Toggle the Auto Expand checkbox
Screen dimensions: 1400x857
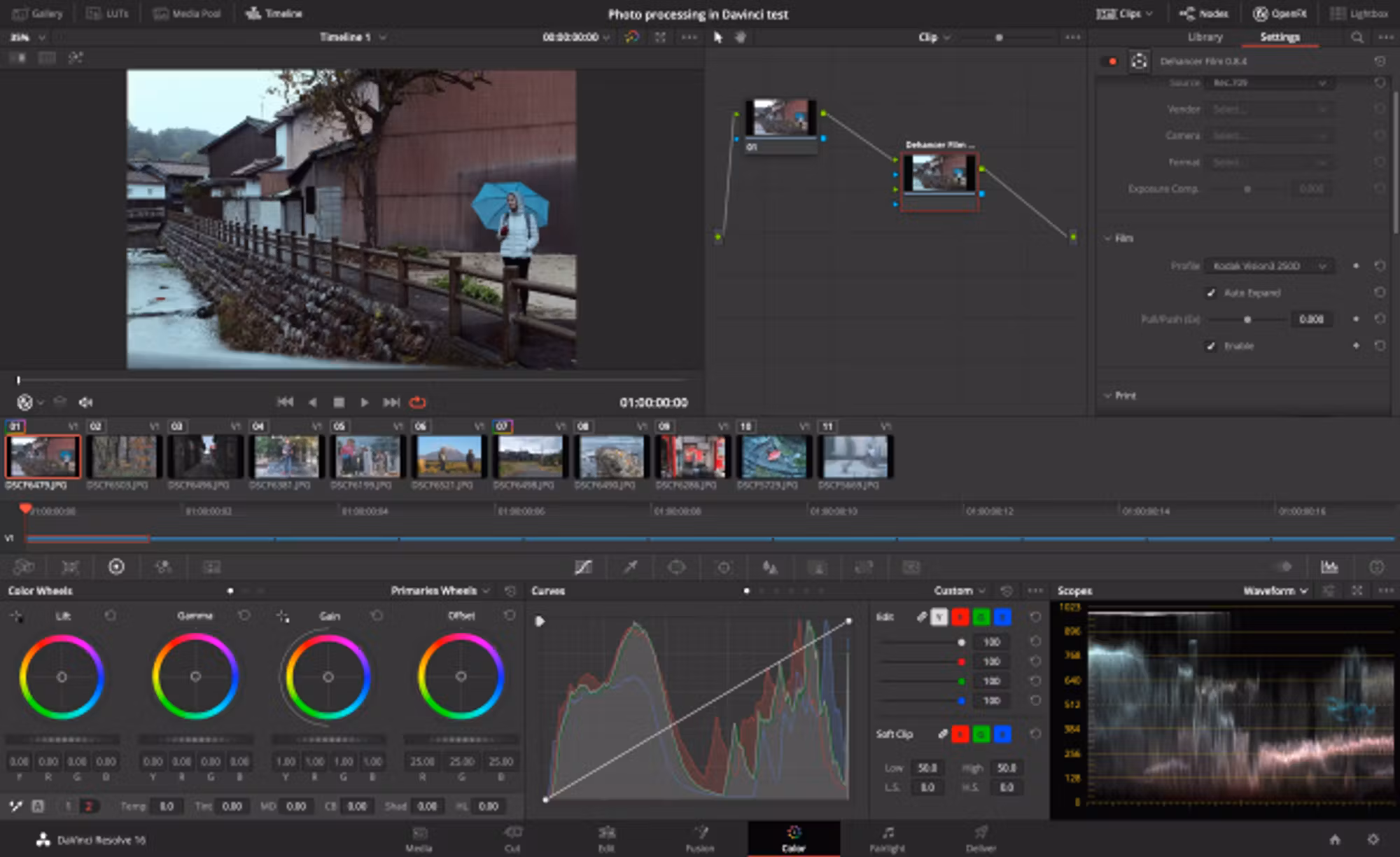1211,293
